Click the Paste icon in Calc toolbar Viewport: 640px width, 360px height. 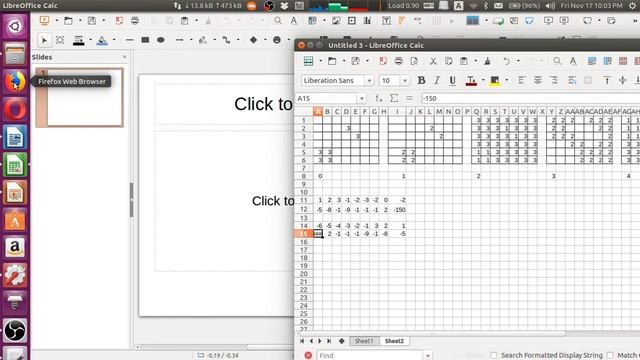click(464, 61)
